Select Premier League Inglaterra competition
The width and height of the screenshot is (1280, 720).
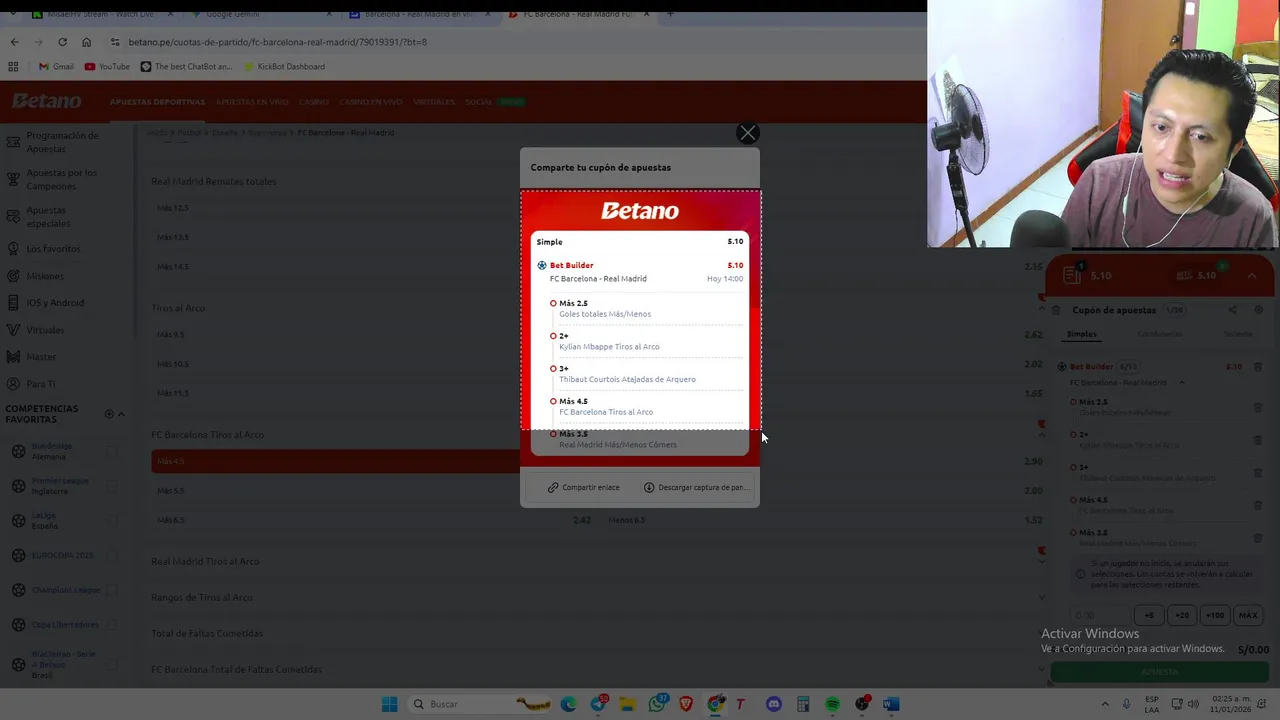pos(60,486)
